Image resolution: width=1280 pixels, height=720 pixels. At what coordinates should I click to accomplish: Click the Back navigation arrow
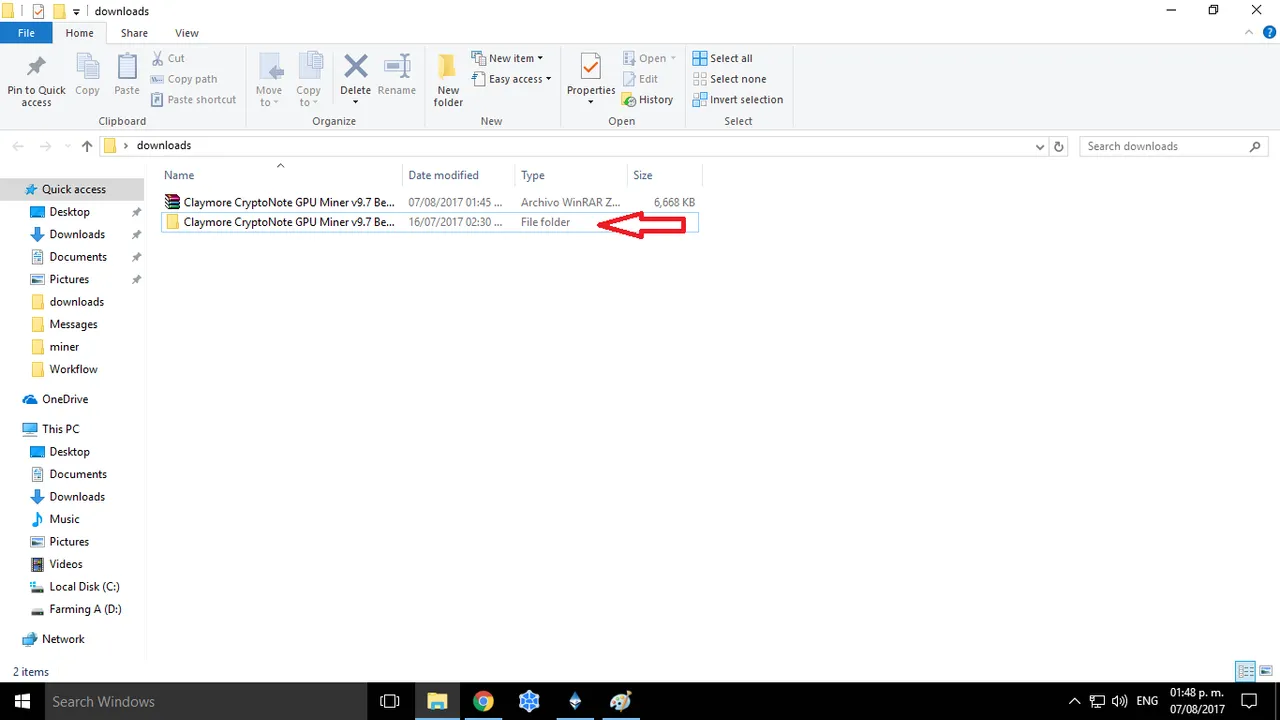coord(18,146)
